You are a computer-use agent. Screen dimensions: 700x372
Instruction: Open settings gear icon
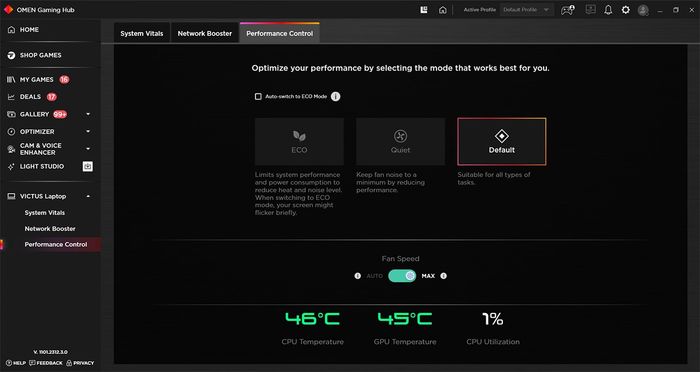[625, 10]
